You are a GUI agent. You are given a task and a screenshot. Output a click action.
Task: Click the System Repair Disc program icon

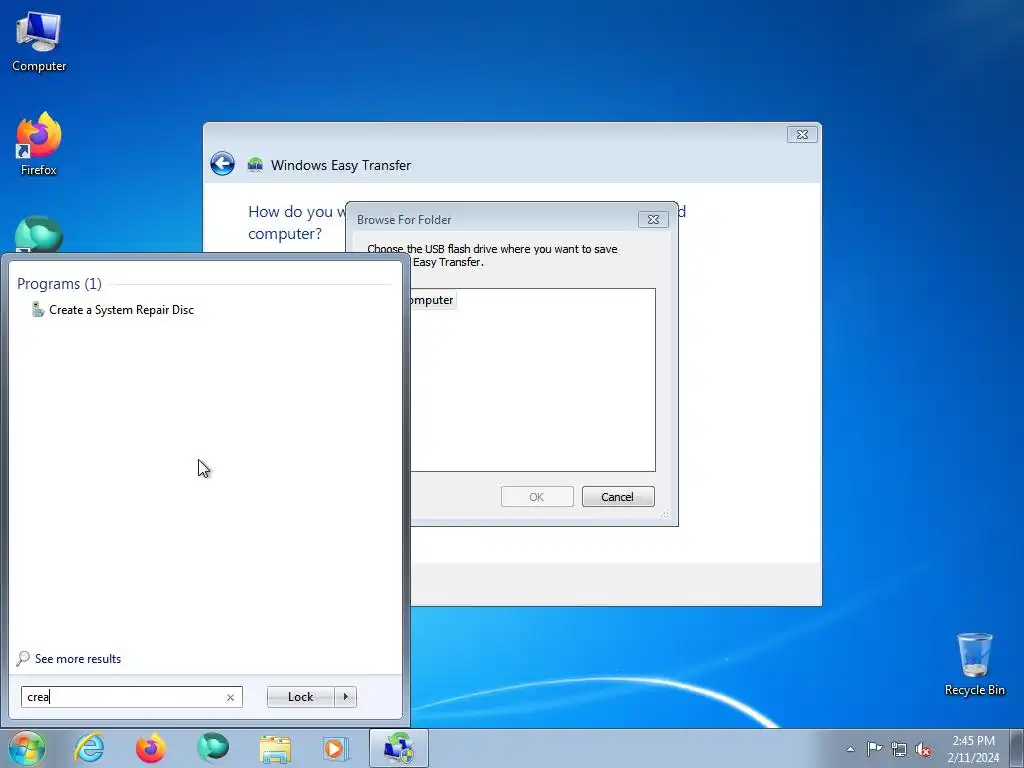pyautogui.click(x=37, y=310)
